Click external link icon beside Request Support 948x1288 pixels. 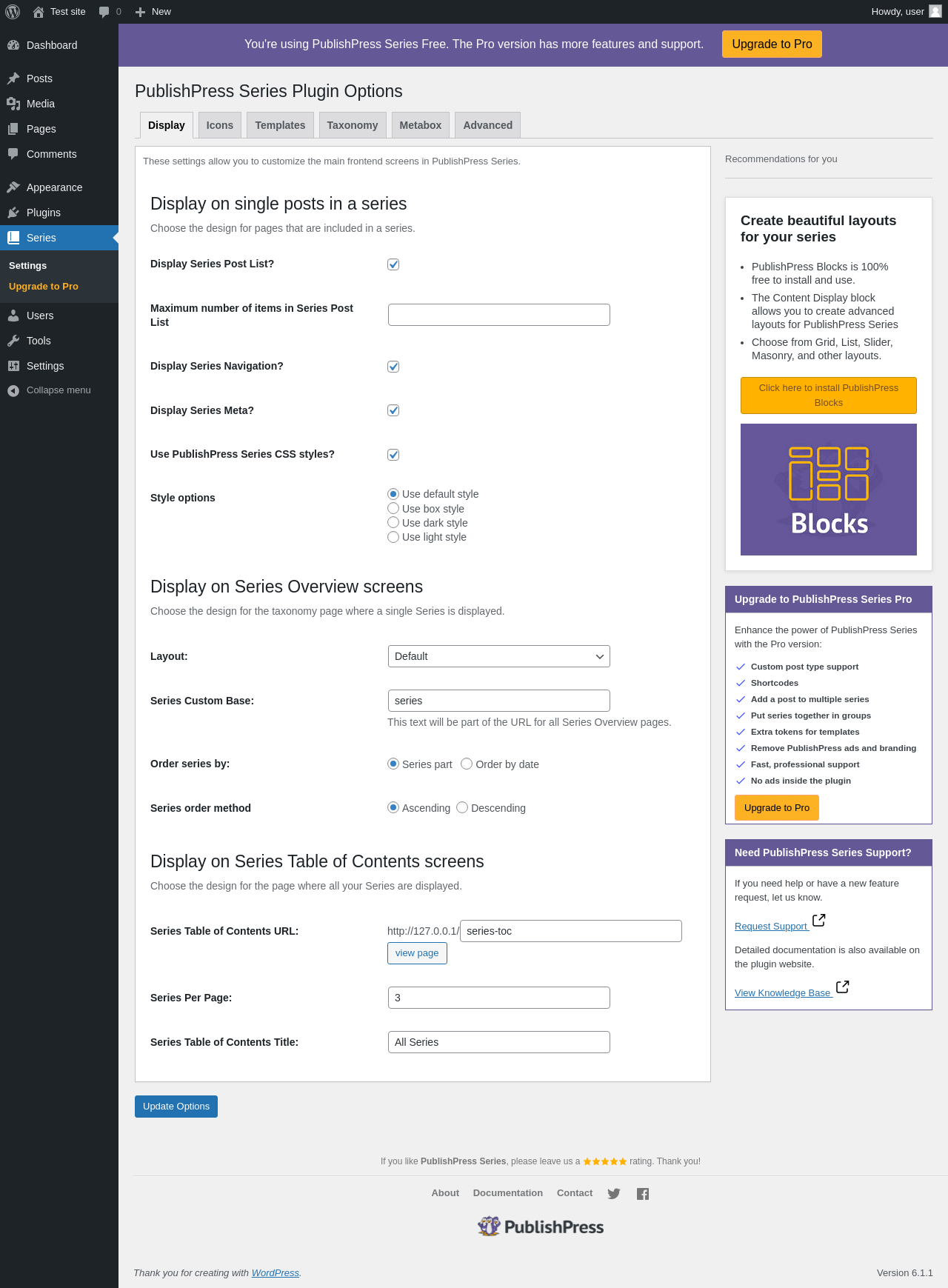[x=819, y=920]
